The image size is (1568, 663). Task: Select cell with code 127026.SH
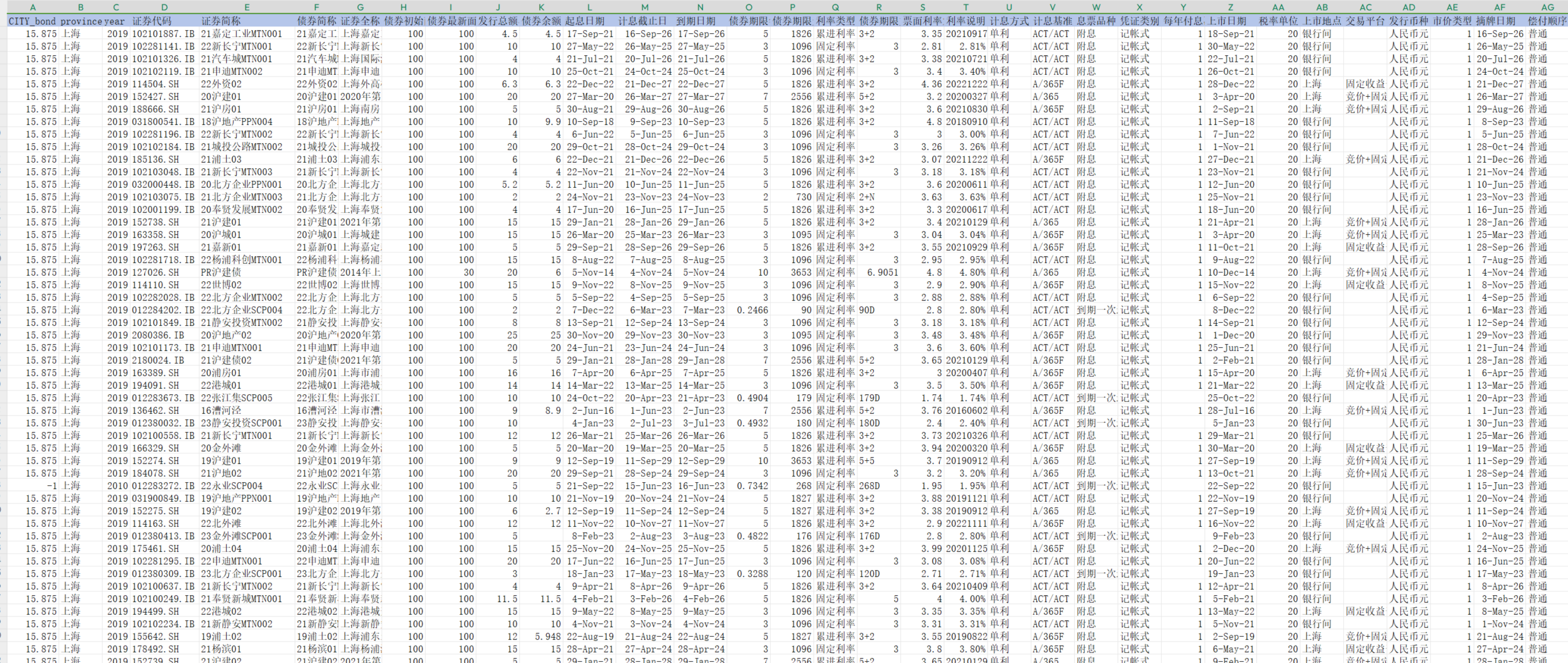pos(165,272)
